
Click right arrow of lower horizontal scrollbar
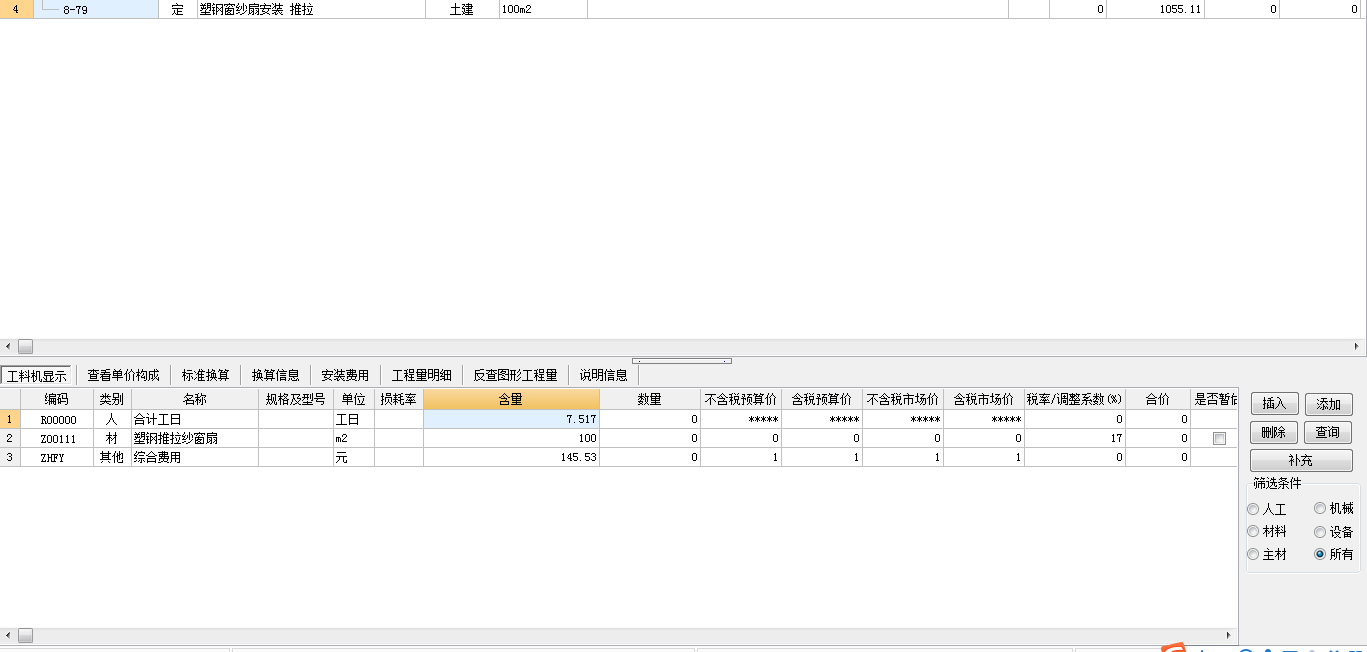[1230, 636]
